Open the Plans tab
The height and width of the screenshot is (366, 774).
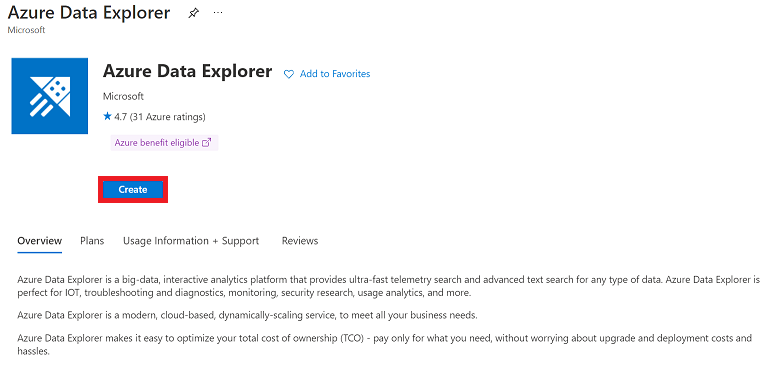click(92, 241)
